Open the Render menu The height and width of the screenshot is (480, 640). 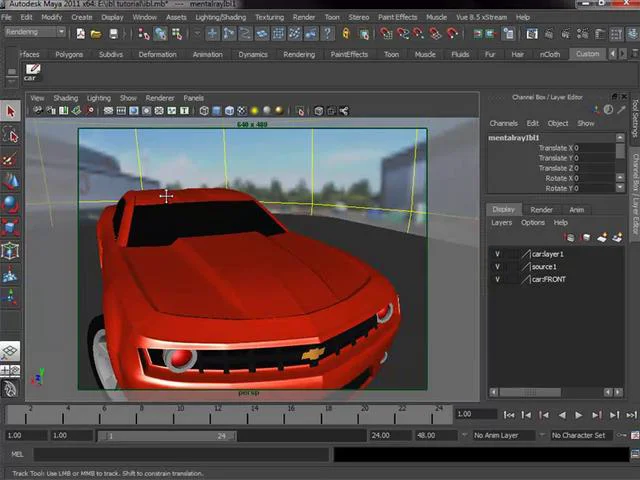(x=304, y=17)
